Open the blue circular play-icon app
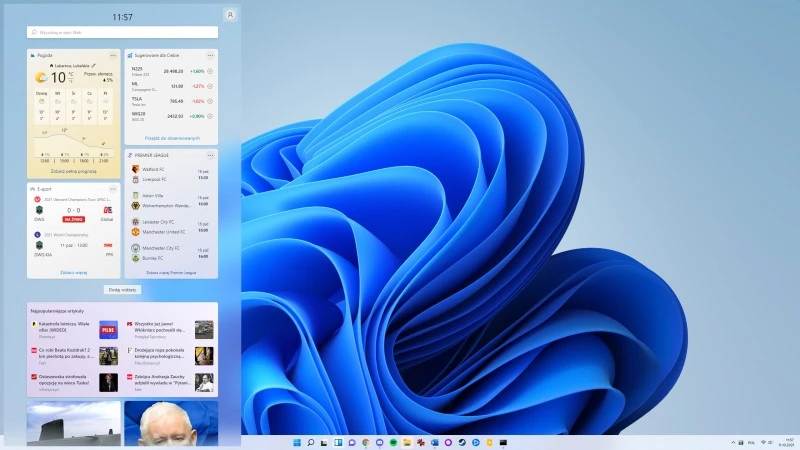Screen dimensions: 800x450 [x=476, y=442]
